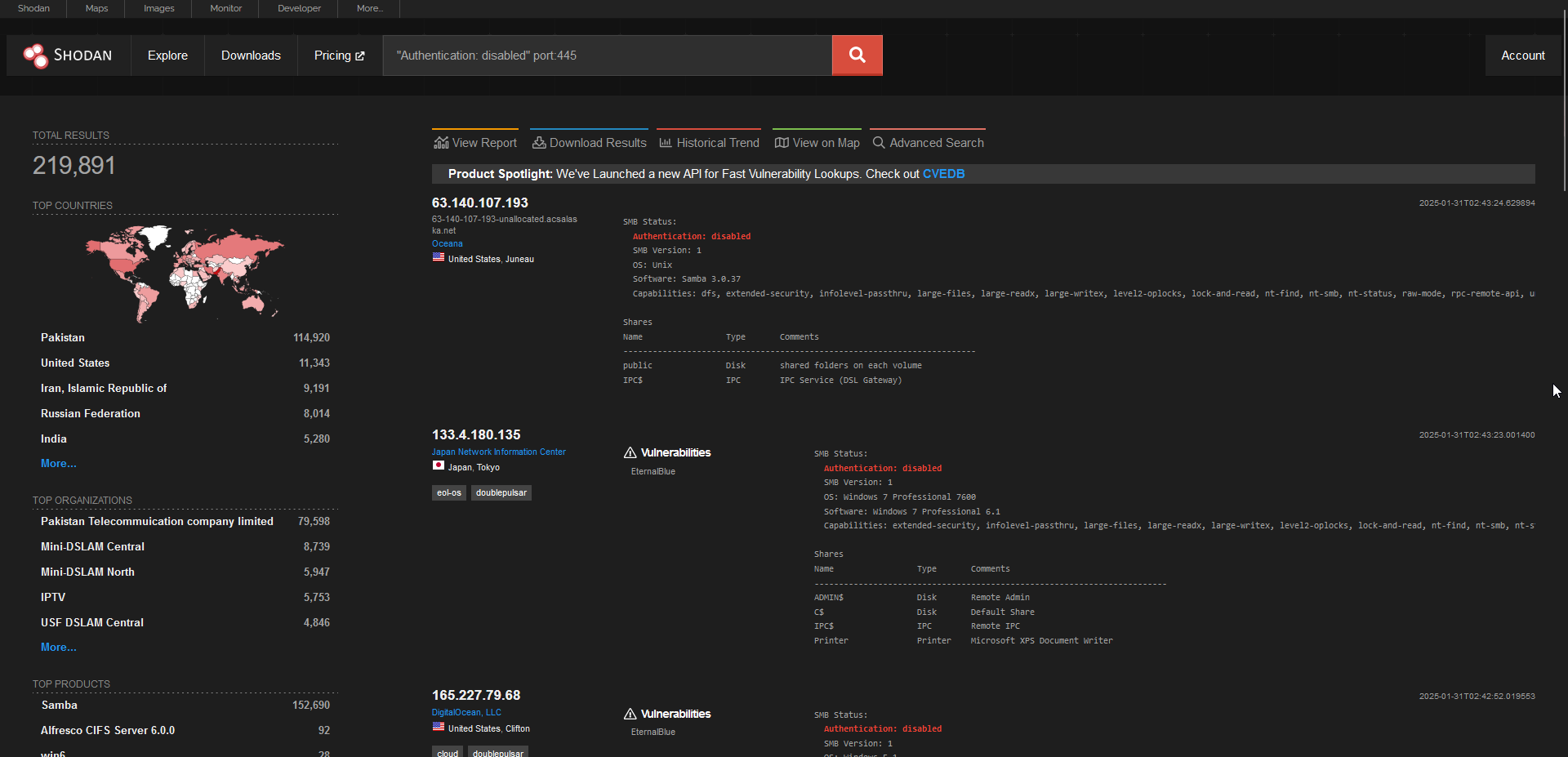The width and height of the screenshot is (1568, 757).
Task: Open Advanced Search link
Action: click(x=928, y=143)
